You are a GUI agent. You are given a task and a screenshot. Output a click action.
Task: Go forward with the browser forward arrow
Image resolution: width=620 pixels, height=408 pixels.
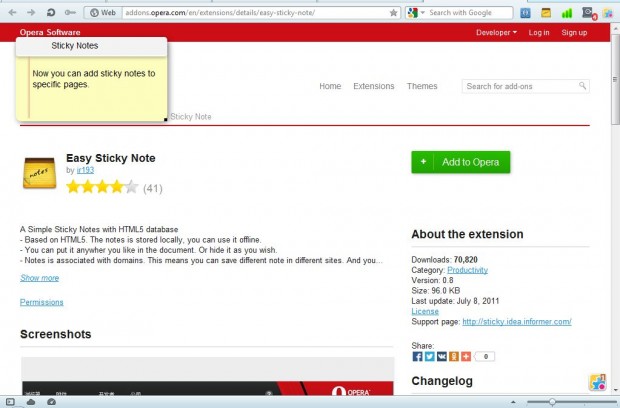pyautogui.click(x=31, y=13)
